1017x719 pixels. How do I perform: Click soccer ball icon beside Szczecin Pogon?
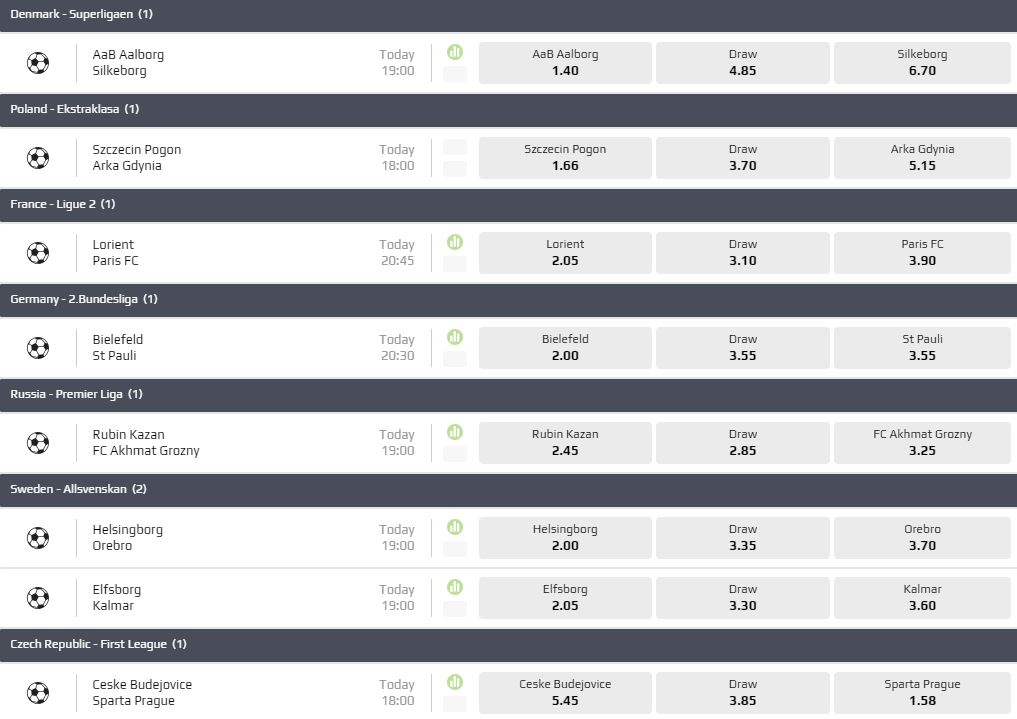tap(38, 158)
